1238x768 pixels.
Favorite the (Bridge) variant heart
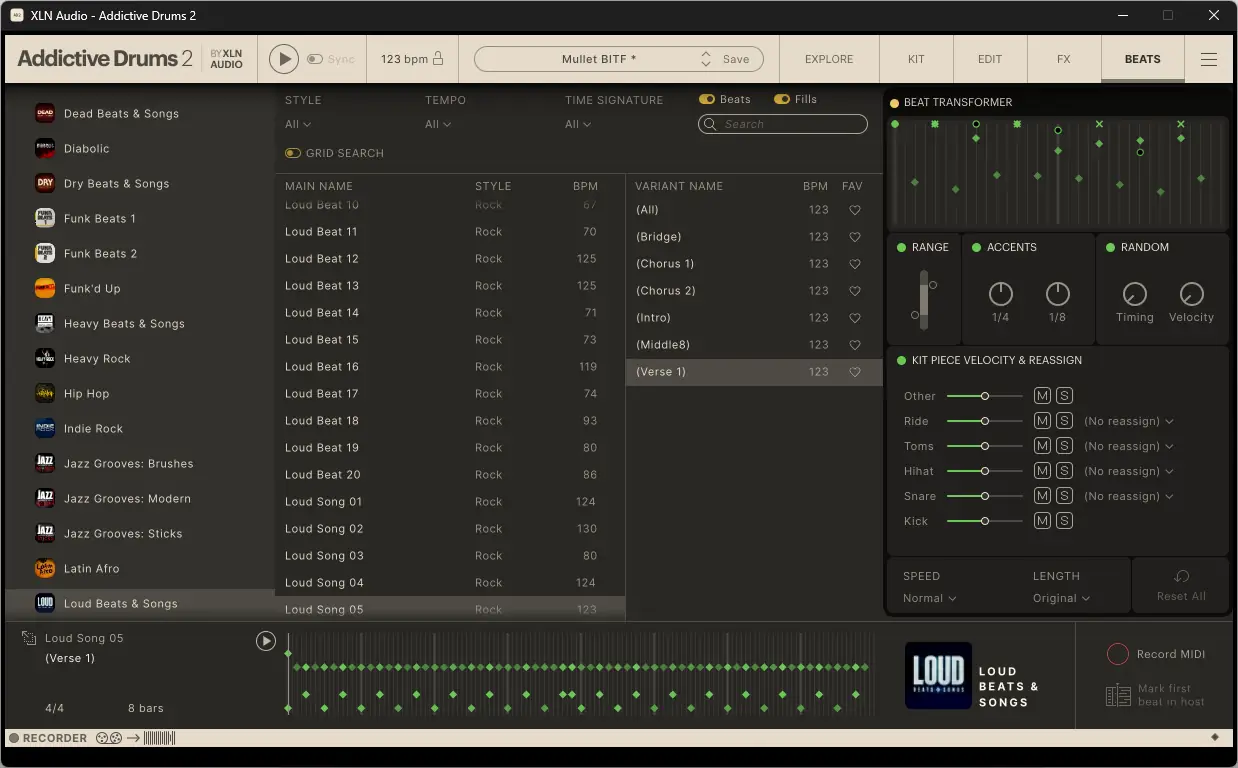[855, 237]
